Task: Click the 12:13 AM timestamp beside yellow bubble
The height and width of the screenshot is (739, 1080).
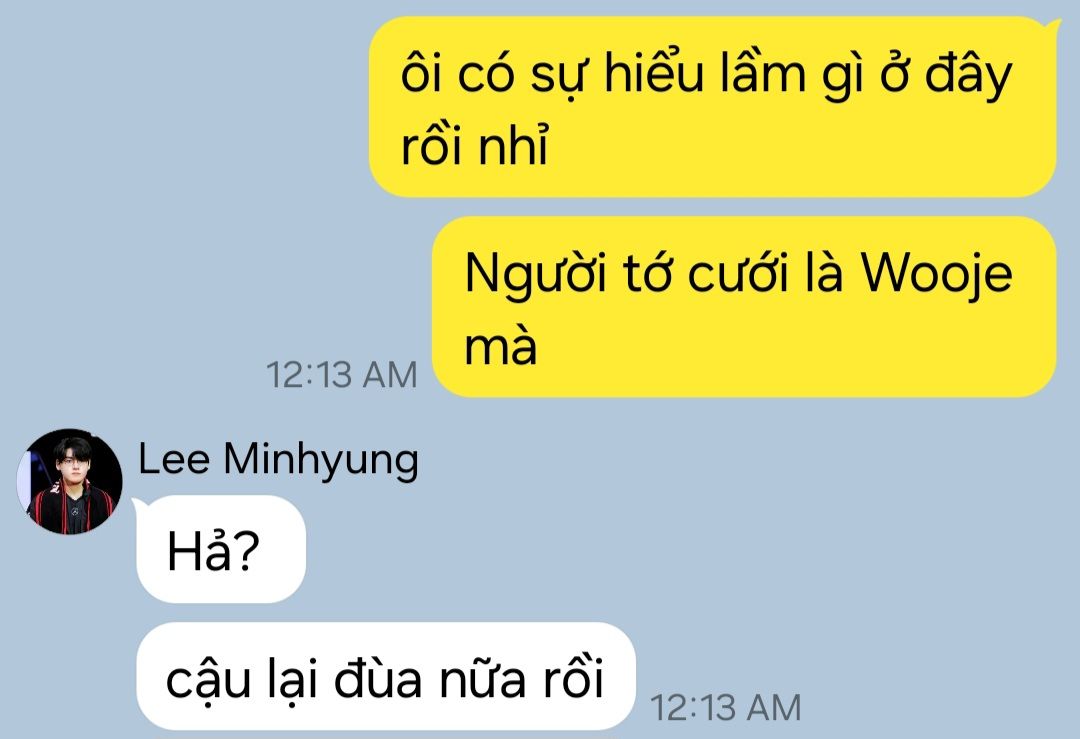Action: click(342, 375)
